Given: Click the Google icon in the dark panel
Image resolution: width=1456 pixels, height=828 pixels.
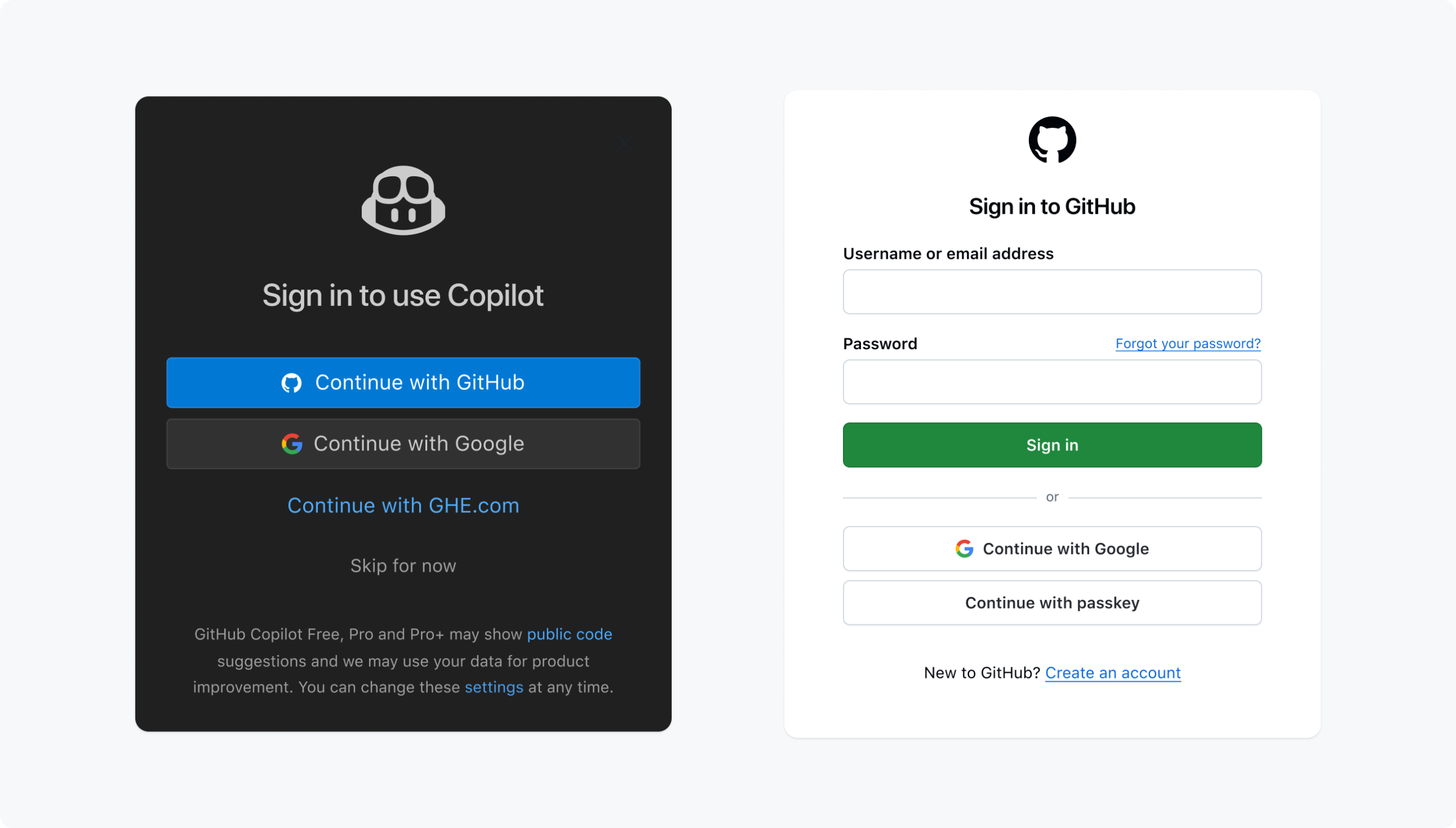Looking at the screenshot, I should coord(292,444).
